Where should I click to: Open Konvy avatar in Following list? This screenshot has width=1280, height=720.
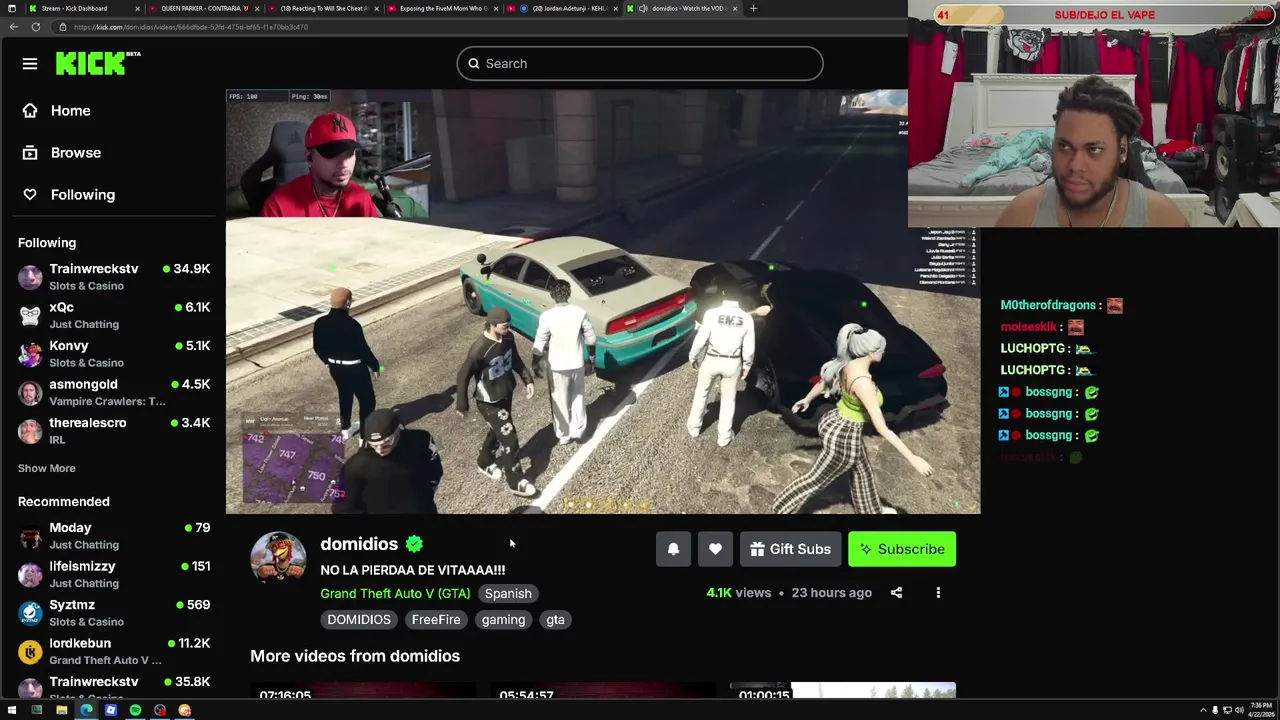tap(30, 354)
